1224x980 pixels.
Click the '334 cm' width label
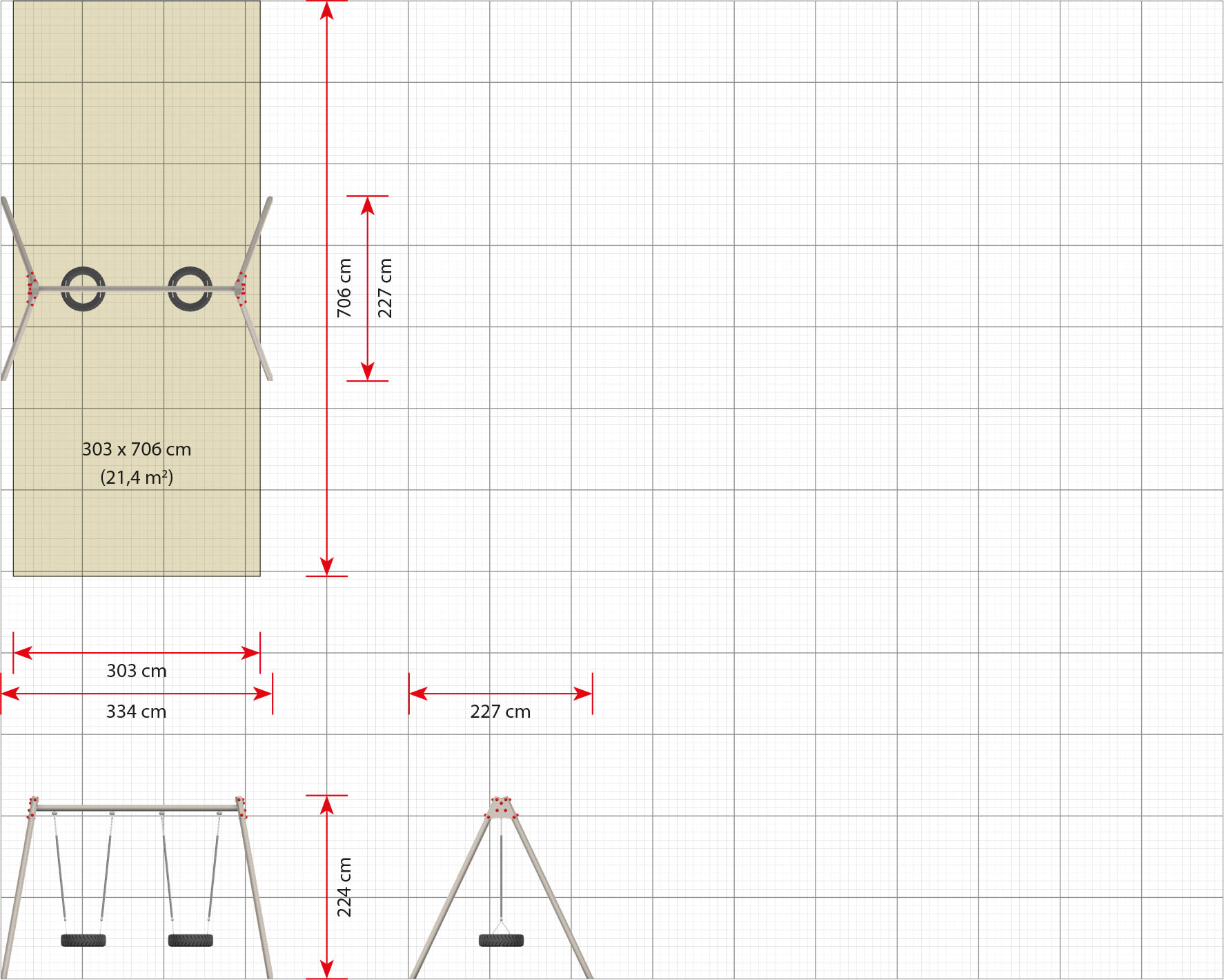[137, 712]
